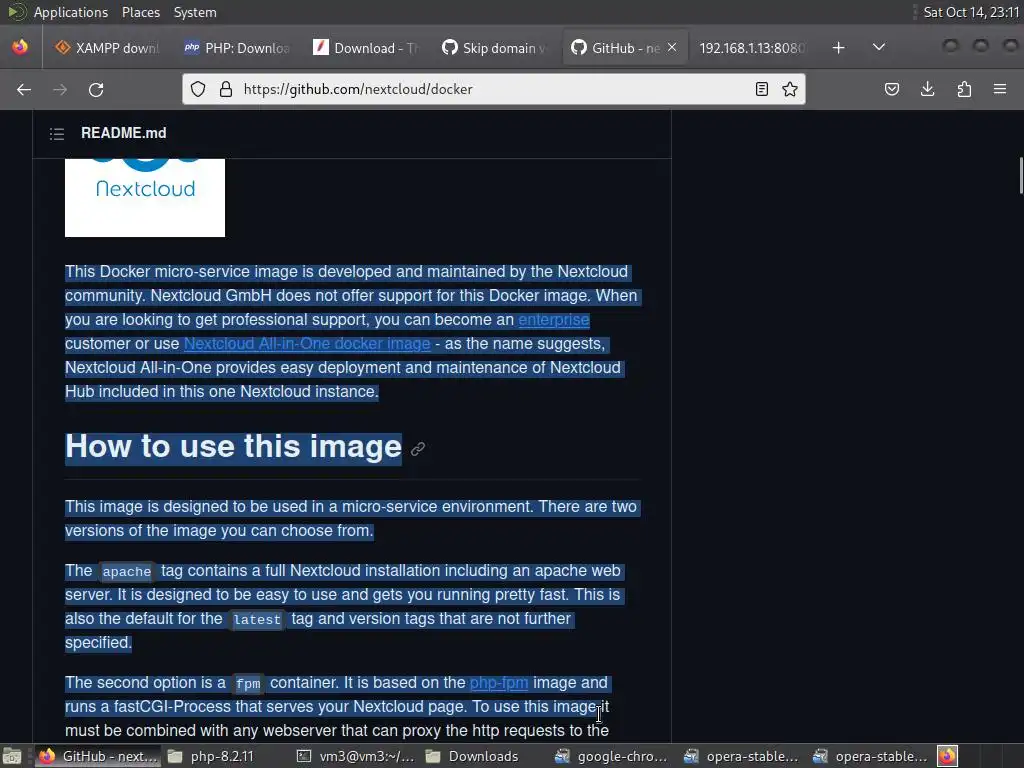Click the 'apache' code tag
The width and height of the screenshot is (1024, 768).
127,572
